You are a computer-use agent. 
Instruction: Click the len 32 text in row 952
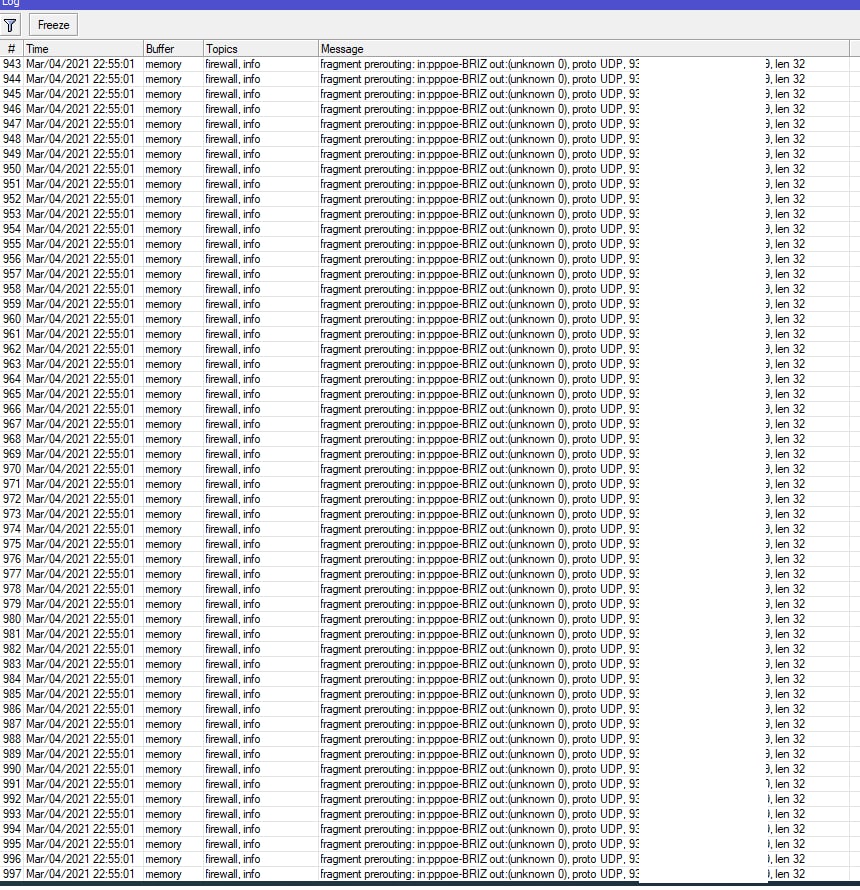coord(790,199)
